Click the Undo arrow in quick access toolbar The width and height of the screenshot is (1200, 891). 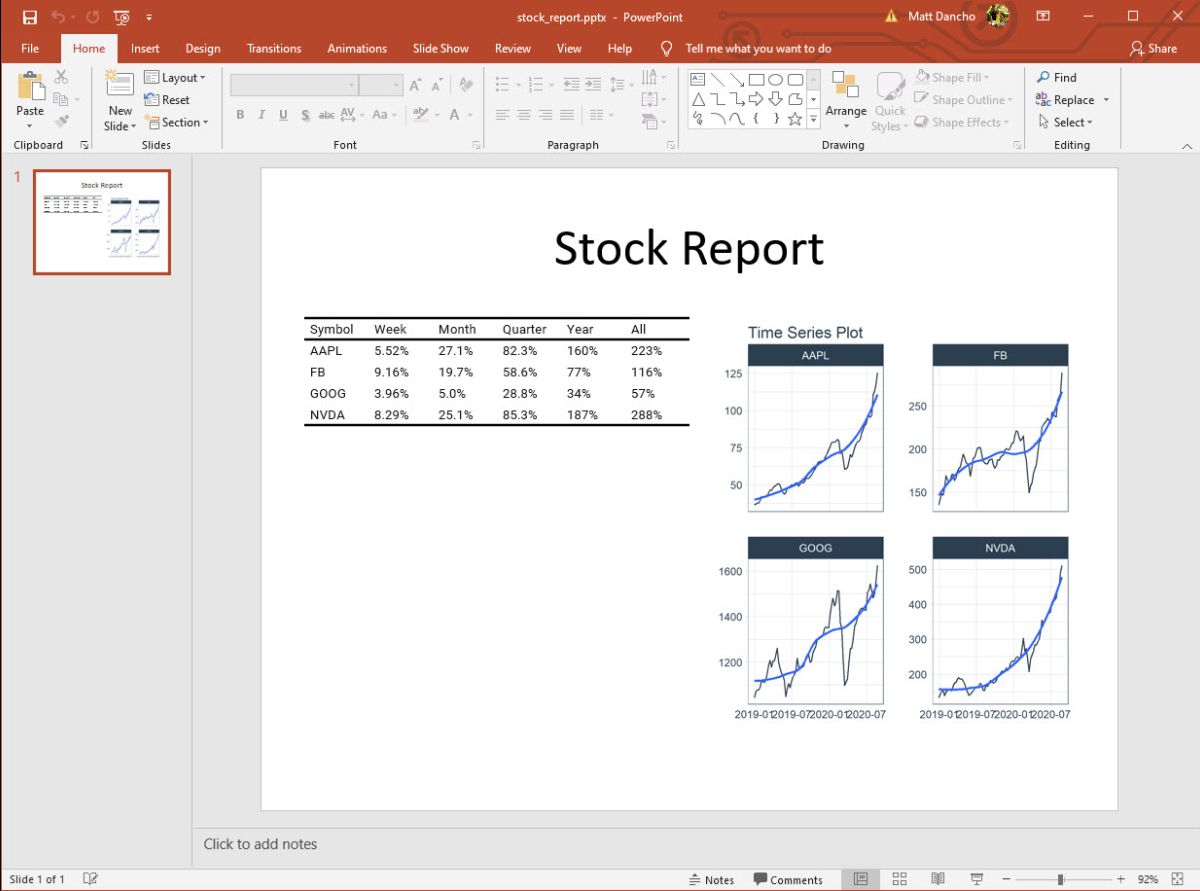pos(58,17)
